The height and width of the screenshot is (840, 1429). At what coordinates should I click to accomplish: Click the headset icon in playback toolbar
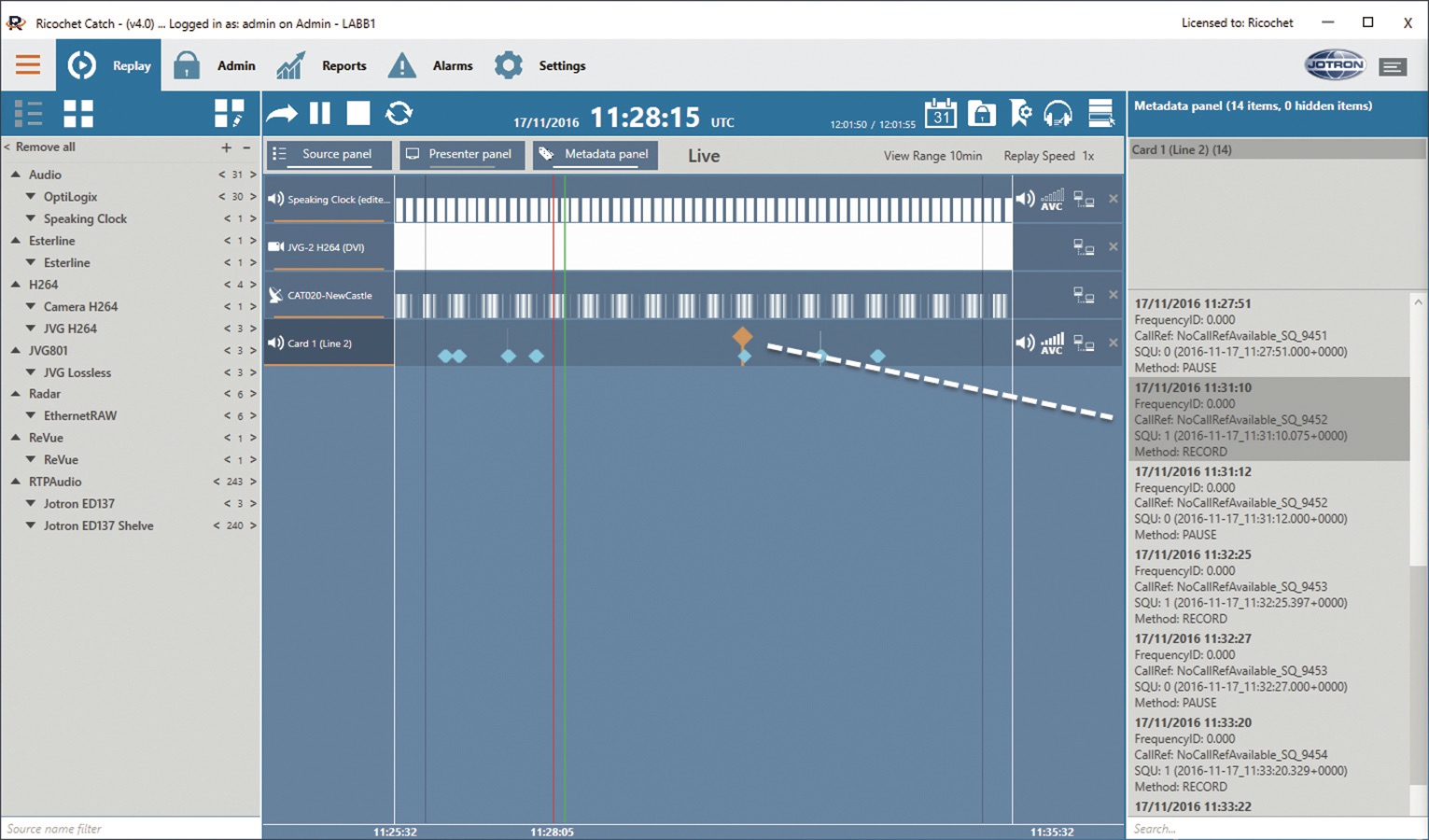[x=1058, y=114]
